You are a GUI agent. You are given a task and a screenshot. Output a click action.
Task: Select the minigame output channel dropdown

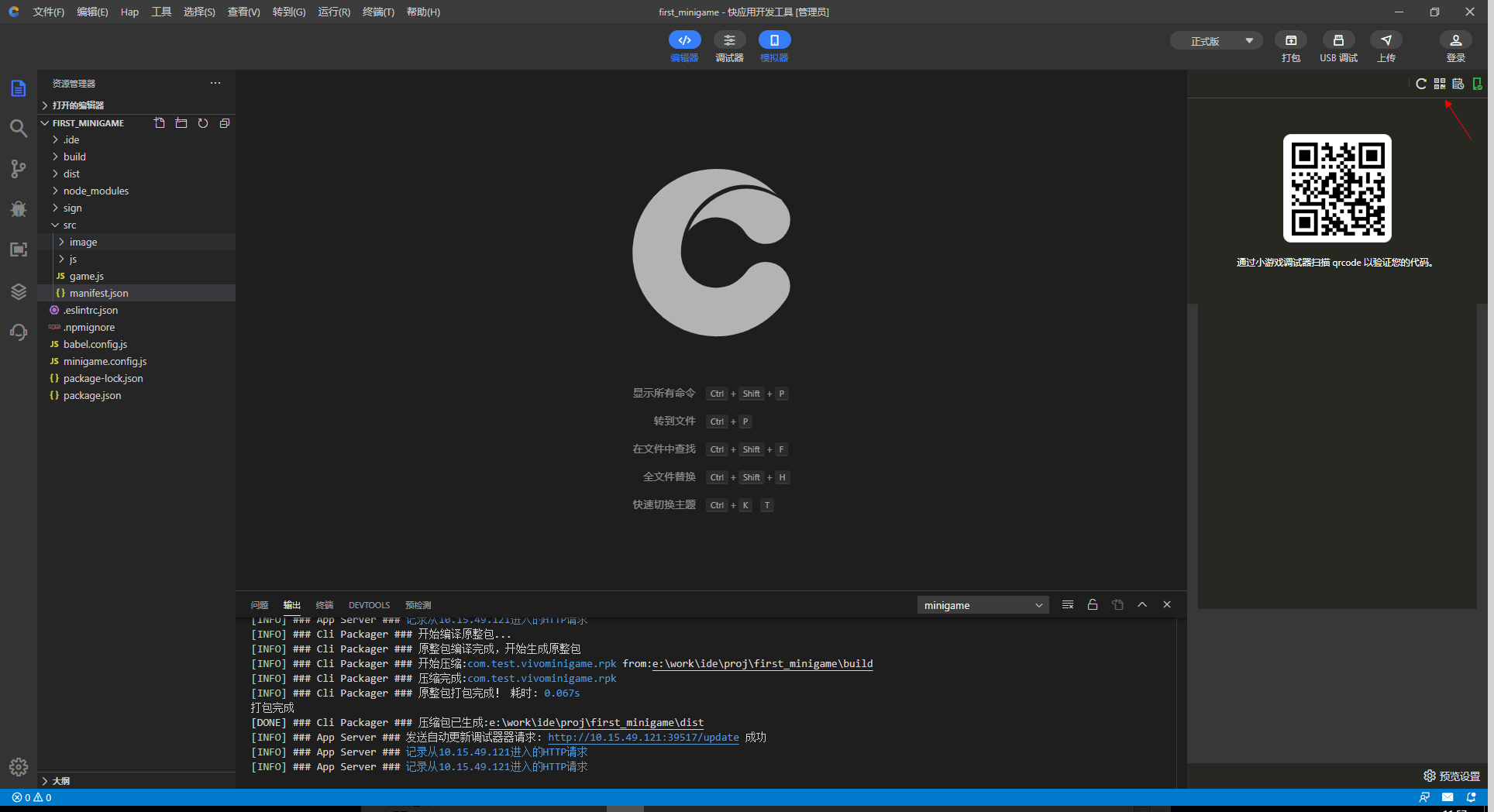pyautogui.click(x=983, y=605)
